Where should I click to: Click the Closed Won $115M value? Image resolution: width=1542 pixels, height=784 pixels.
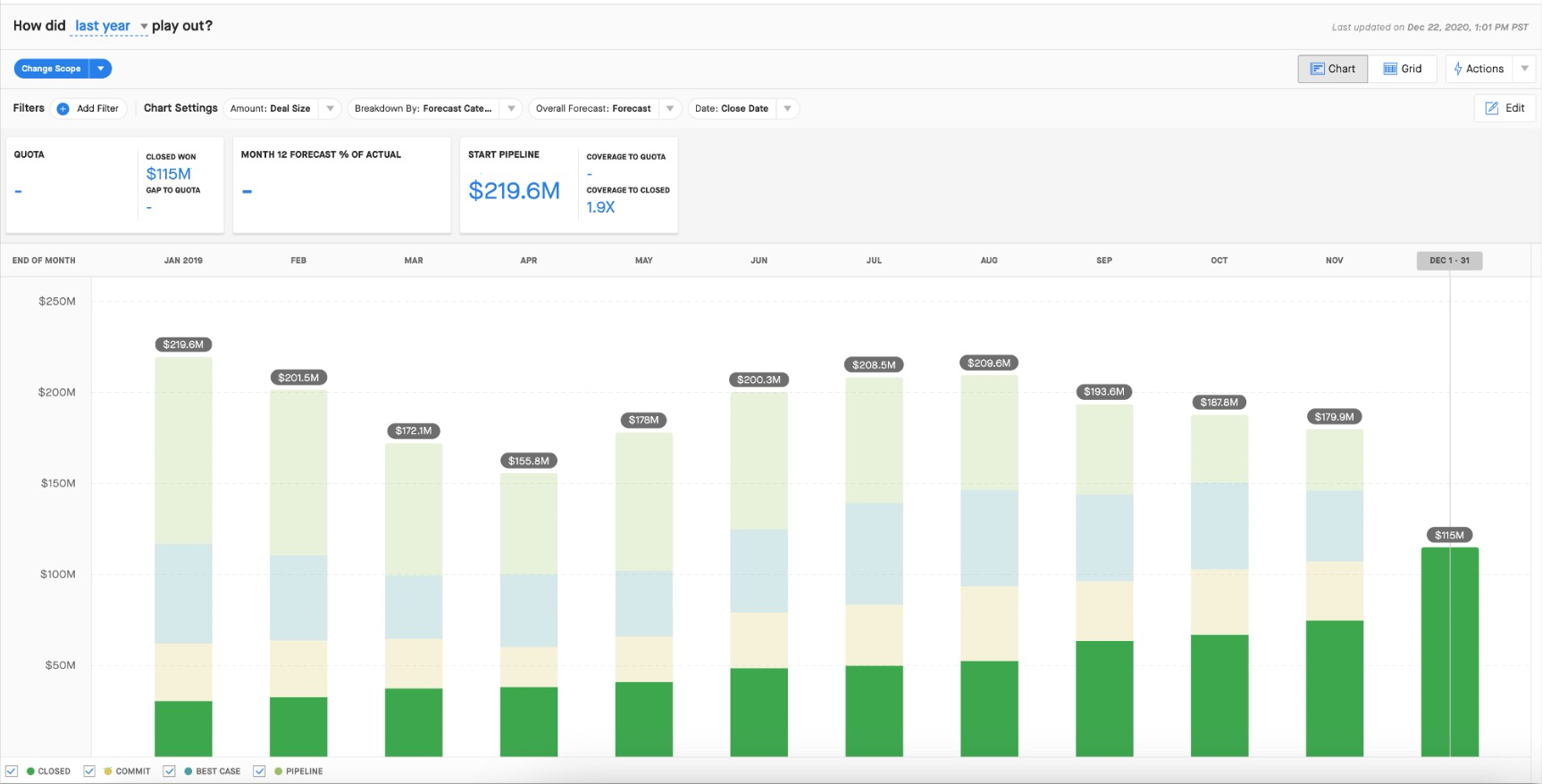[x=169, y=174]
